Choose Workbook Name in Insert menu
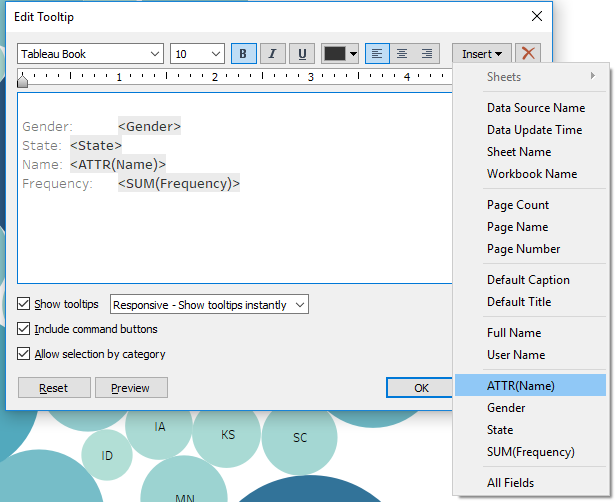Viewport: 616px width, 502px height. (x=532, y=174)
